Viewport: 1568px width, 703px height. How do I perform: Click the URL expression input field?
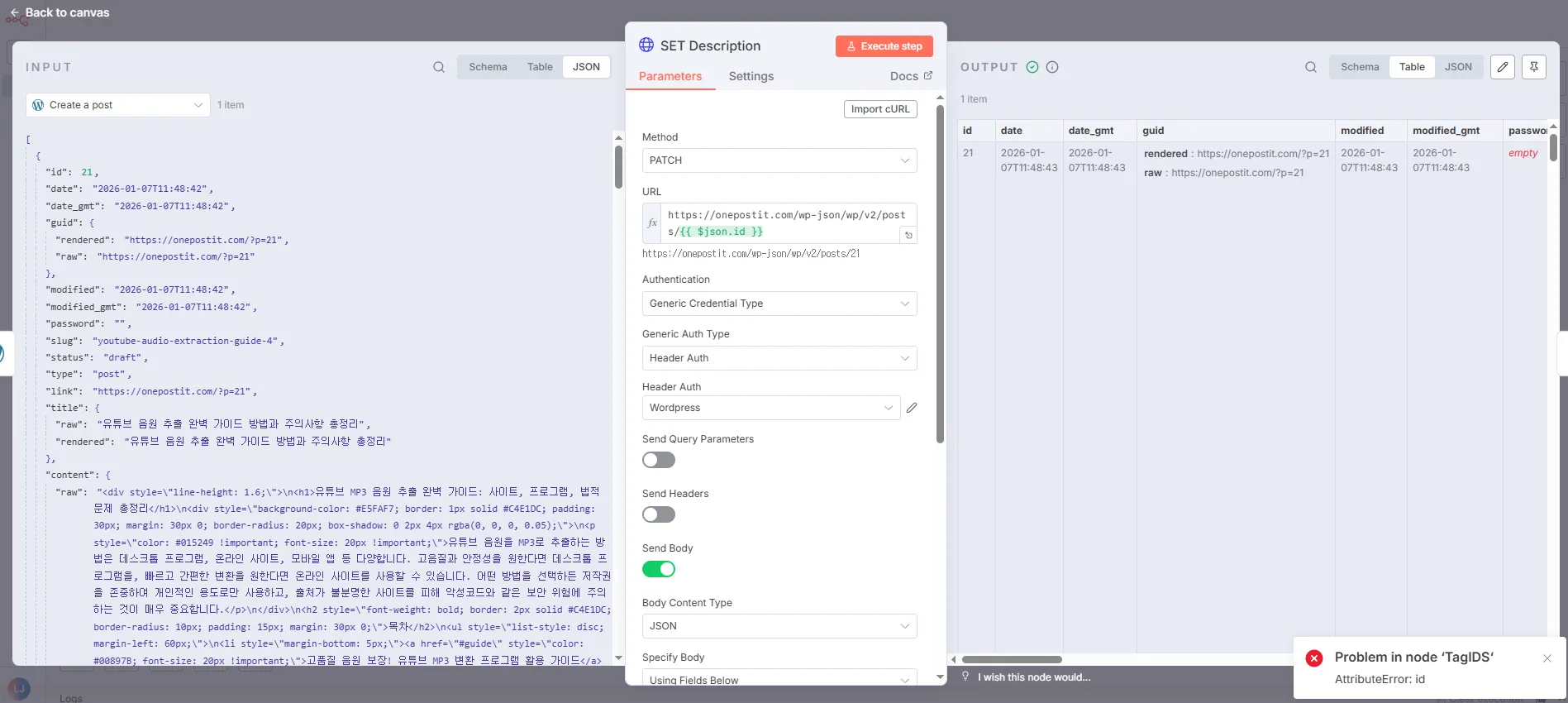click(x=780, y=223)
